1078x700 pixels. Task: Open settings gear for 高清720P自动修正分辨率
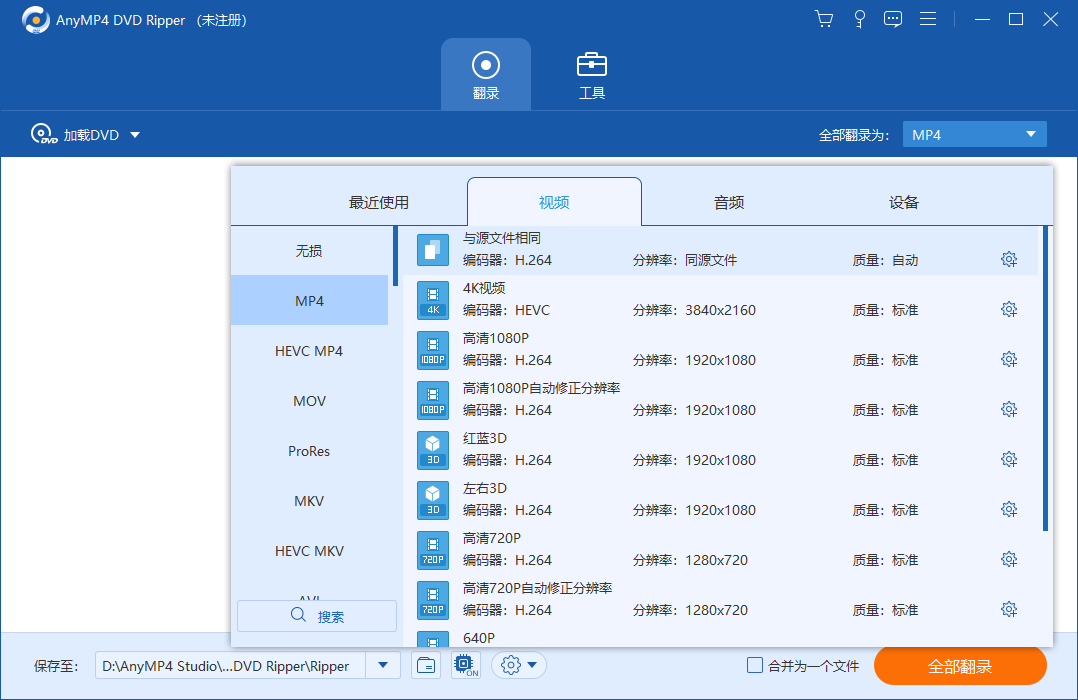pos(1009,610)
